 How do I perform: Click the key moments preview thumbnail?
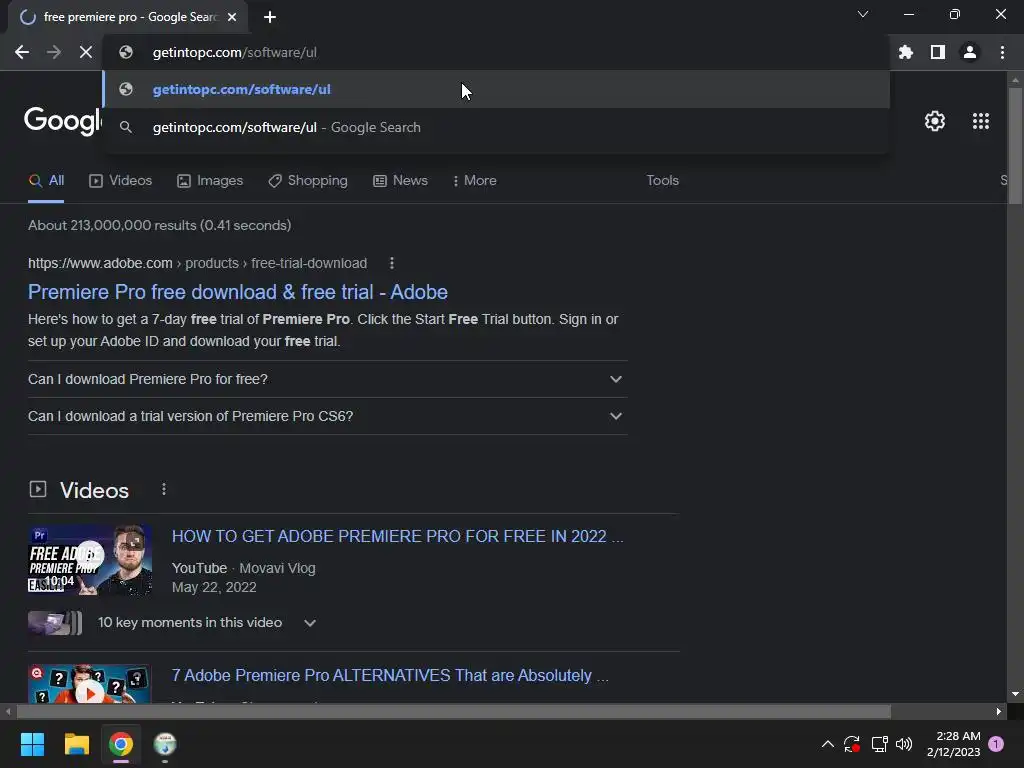(x=55, y=623)
